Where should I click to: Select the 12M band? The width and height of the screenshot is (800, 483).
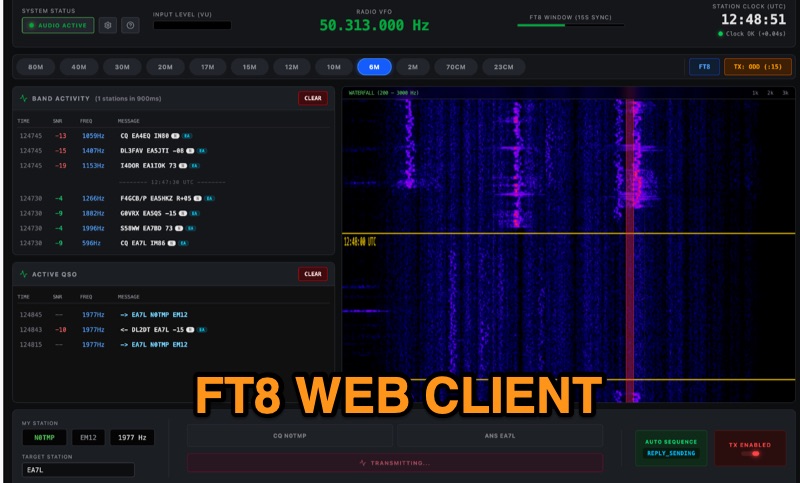pos(292,67)
